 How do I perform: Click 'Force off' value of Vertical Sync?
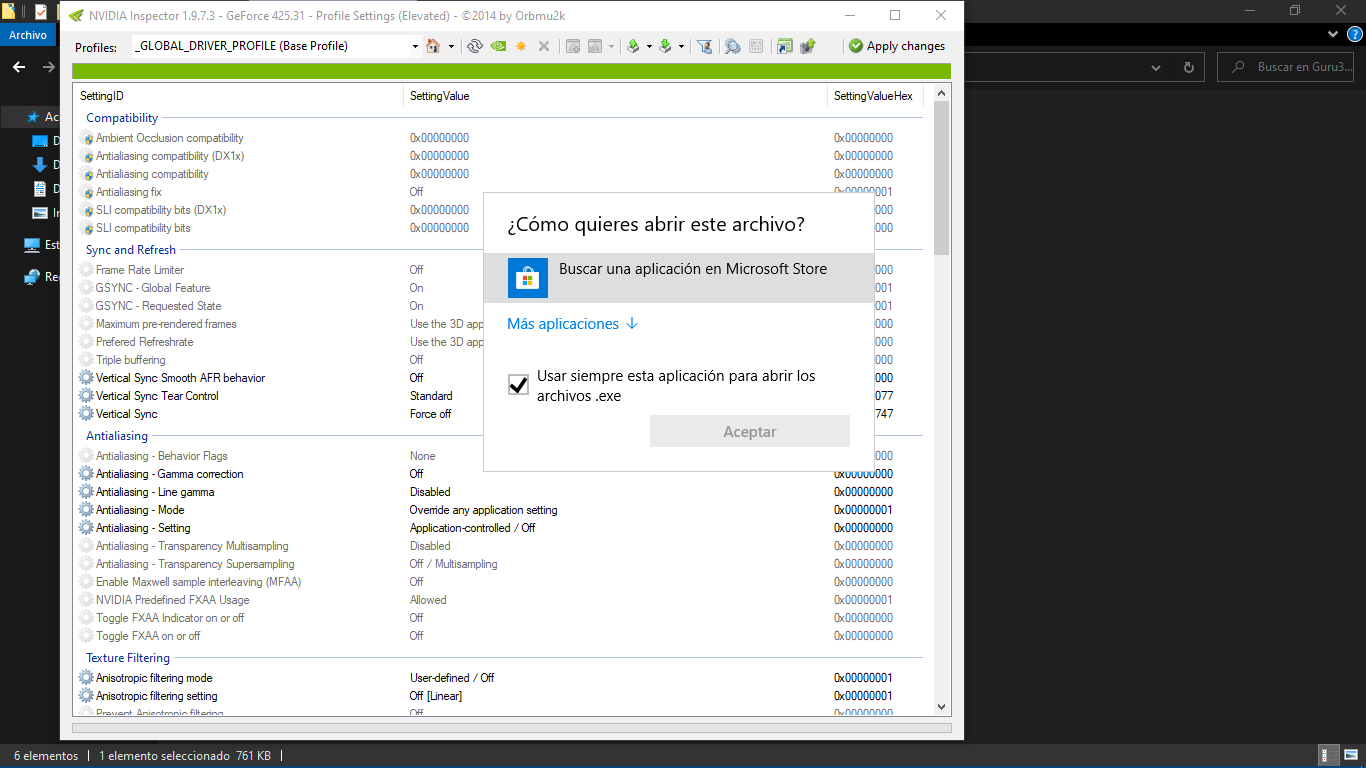point(430,414)
